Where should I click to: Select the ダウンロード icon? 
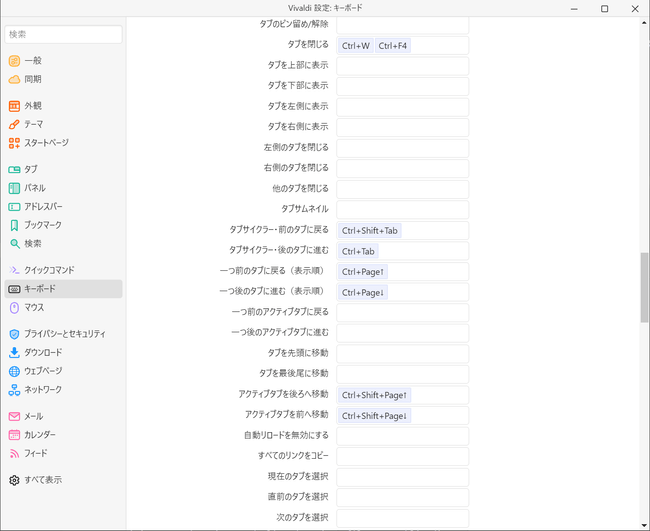tap(14, 353)
